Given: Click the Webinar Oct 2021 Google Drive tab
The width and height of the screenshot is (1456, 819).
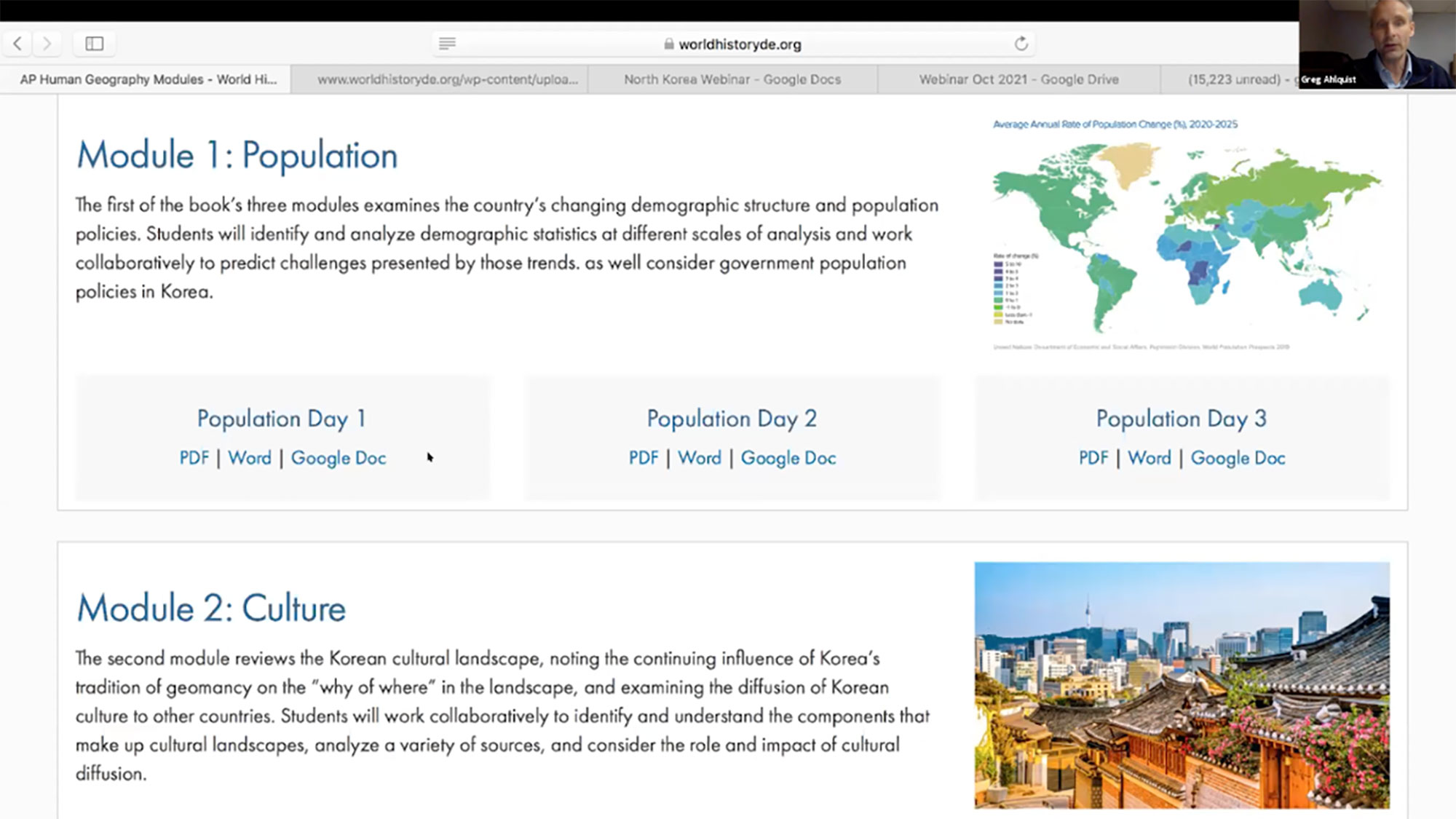Looking at the screenshot, I should tap(1018, 78).
